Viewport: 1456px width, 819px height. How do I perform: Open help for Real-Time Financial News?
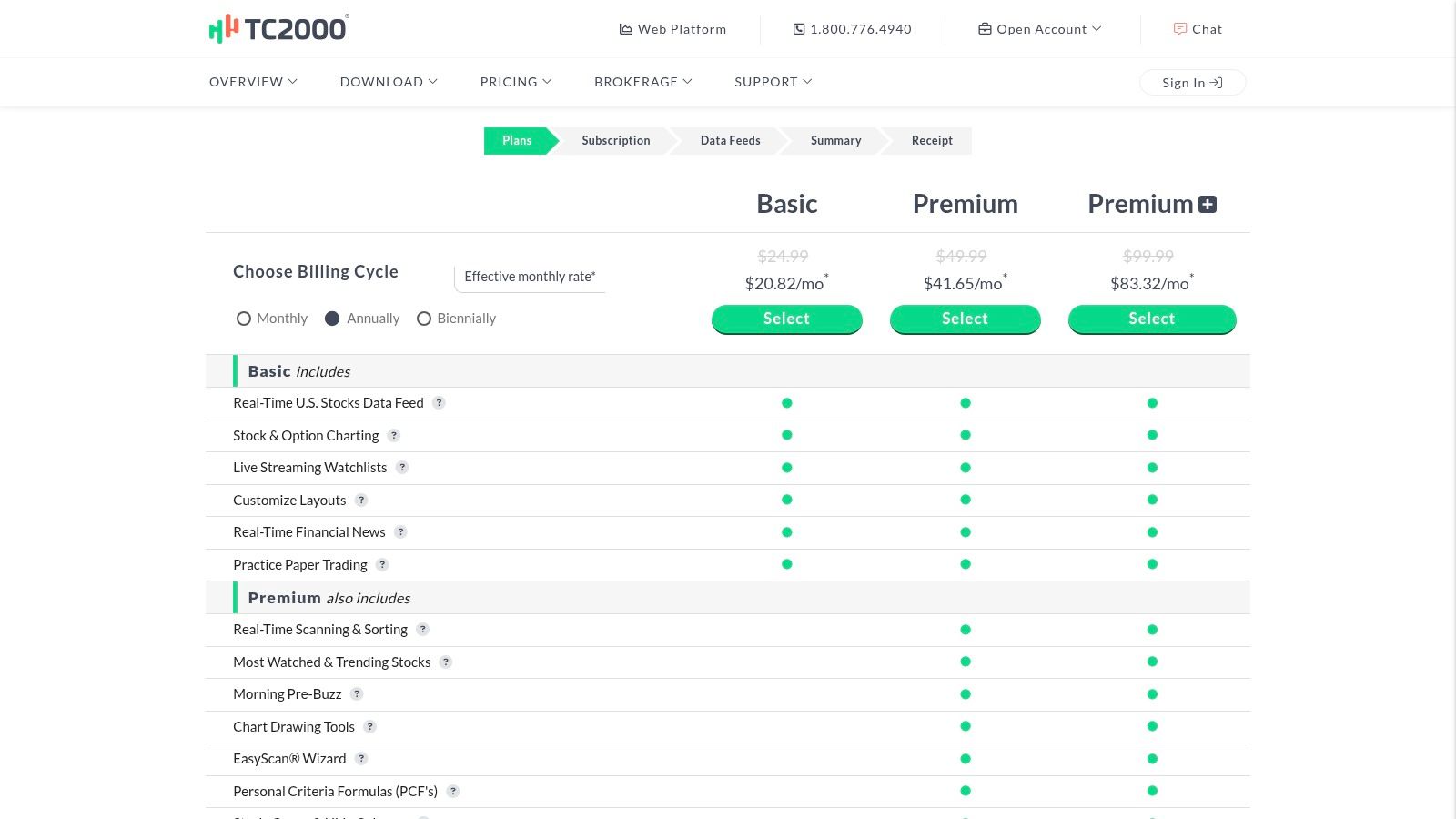pyautogui.click(x=400, y=532)
